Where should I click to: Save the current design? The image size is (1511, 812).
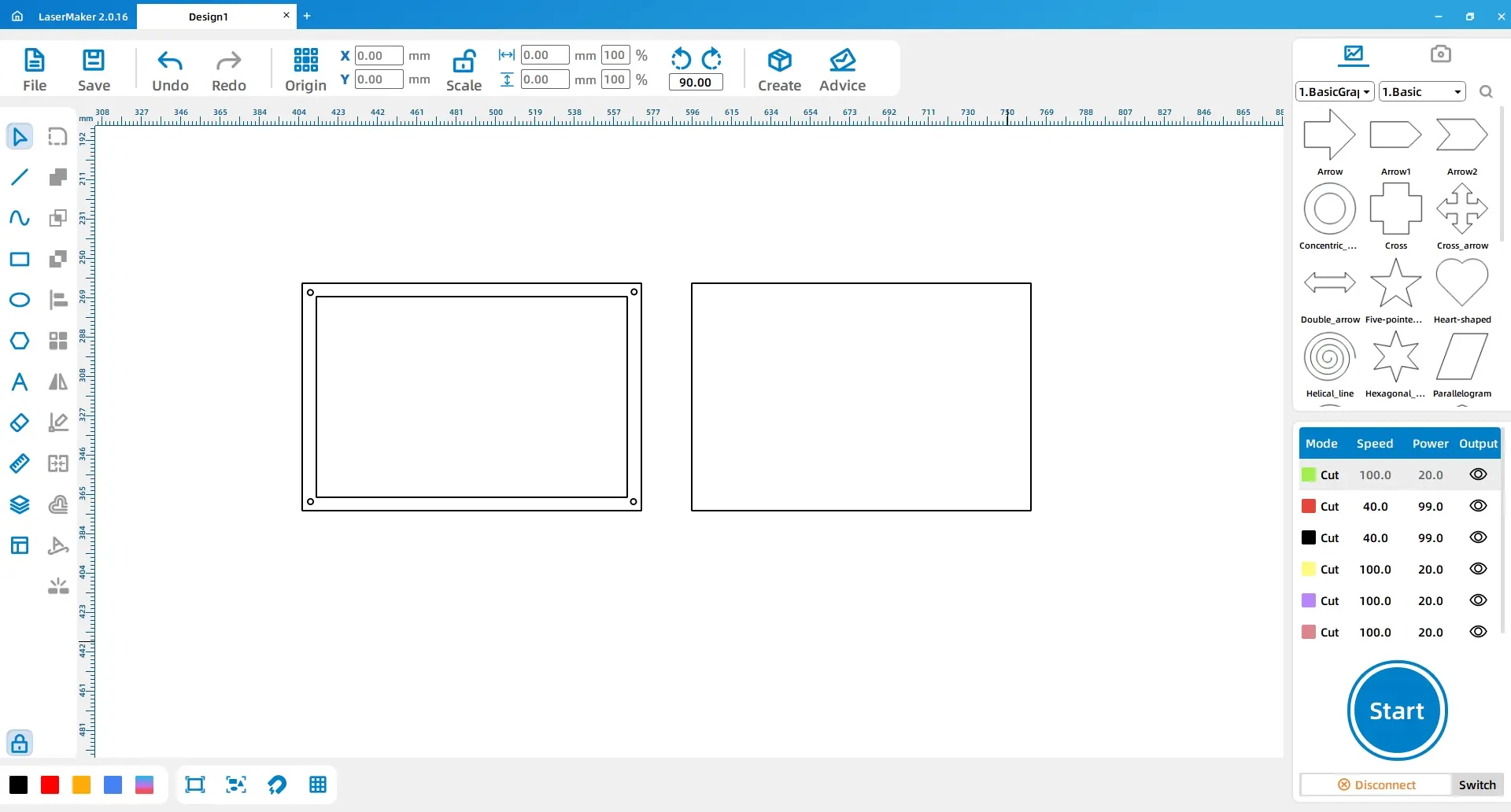(x=94, y=70)
